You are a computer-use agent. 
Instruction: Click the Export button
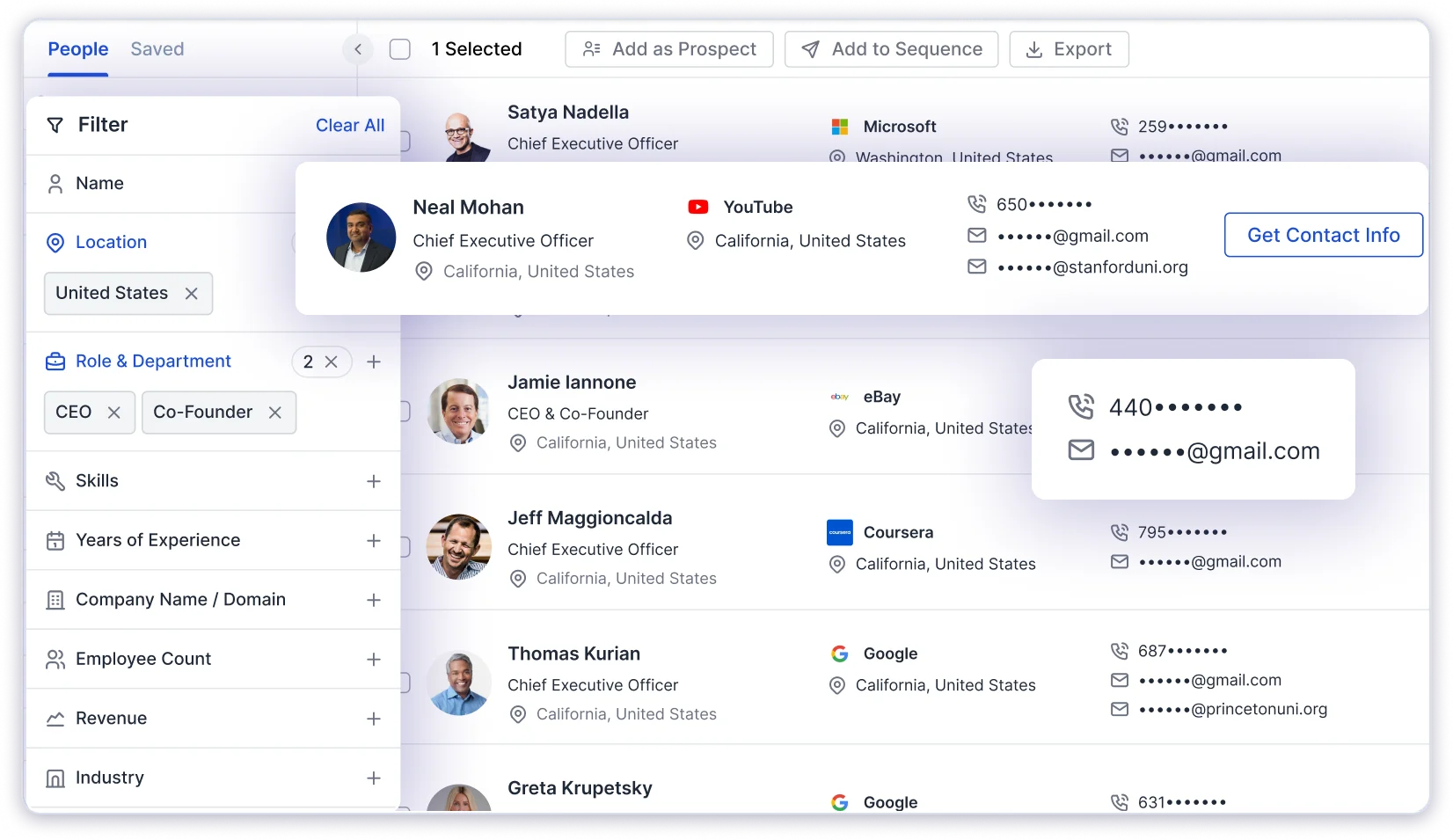point(1070,49)
